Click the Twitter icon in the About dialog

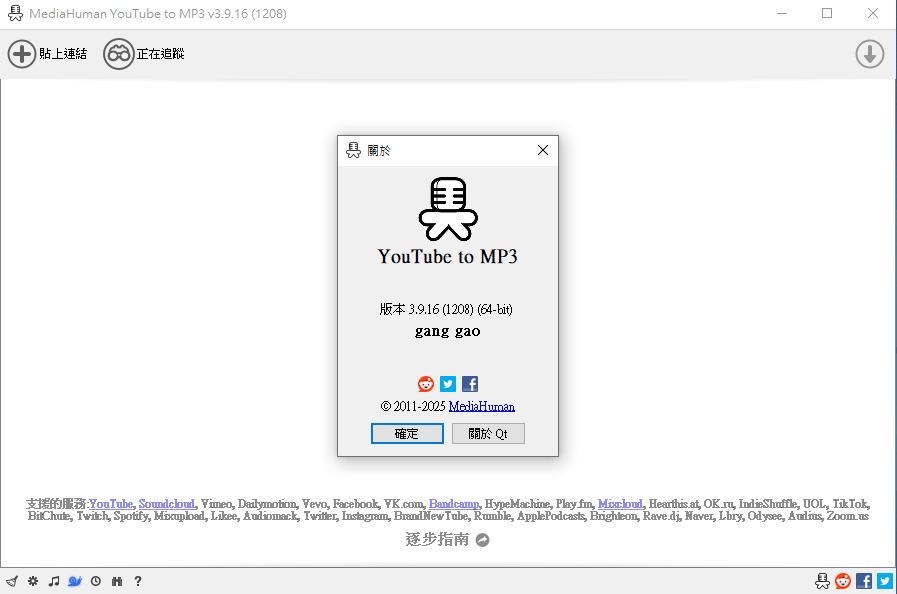(448, 384)
